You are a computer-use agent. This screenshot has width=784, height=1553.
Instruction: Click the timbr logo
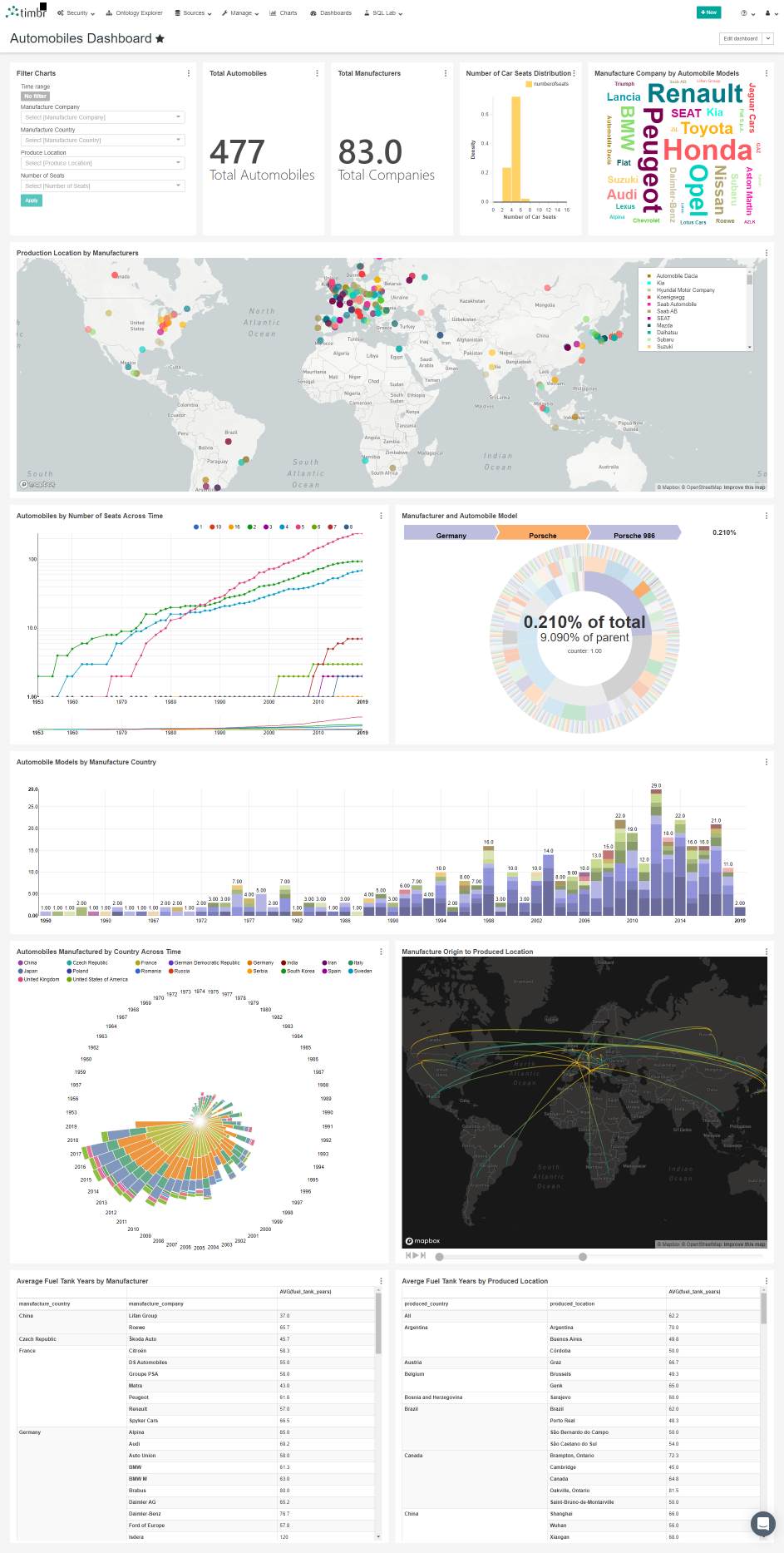[26, 12]
